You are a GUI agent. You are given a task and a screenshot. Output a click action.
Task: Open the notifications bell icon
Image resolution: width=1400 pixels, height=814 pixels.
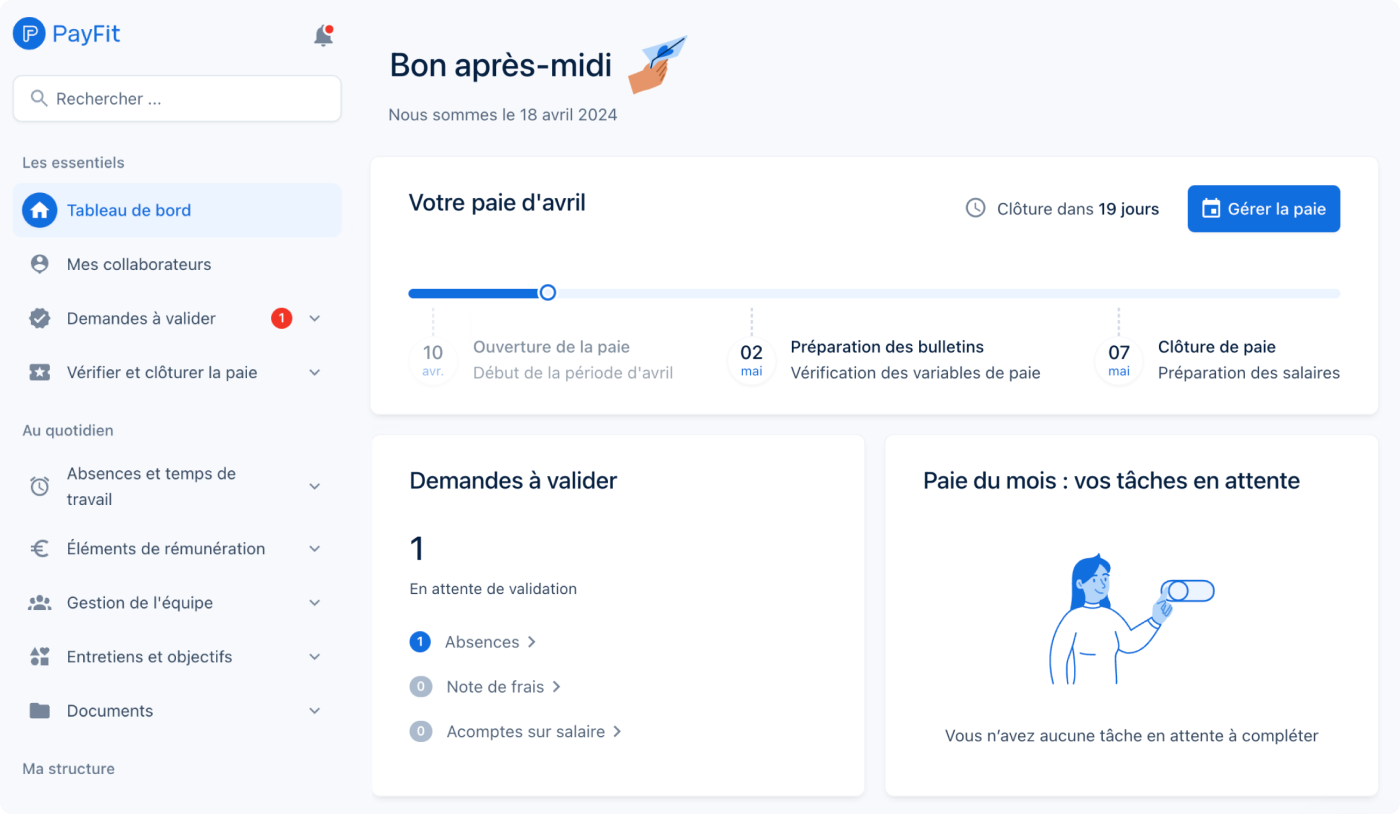(322, 33)
